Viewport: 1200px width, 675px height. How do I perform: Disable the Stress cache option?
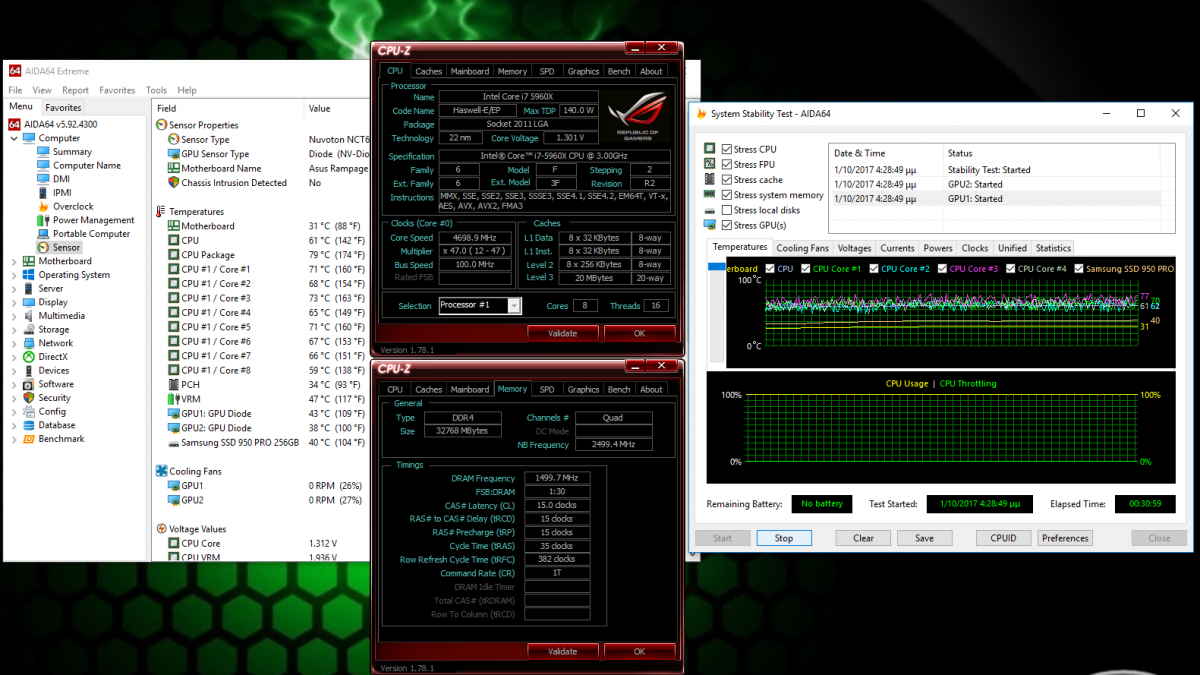pos(726,180)
